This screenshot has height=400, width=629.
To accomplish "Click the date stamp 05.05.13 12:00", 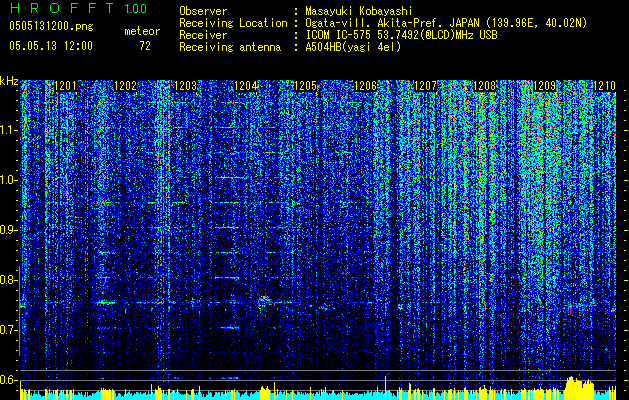I will pyautogui.click(x=51, y=46).
